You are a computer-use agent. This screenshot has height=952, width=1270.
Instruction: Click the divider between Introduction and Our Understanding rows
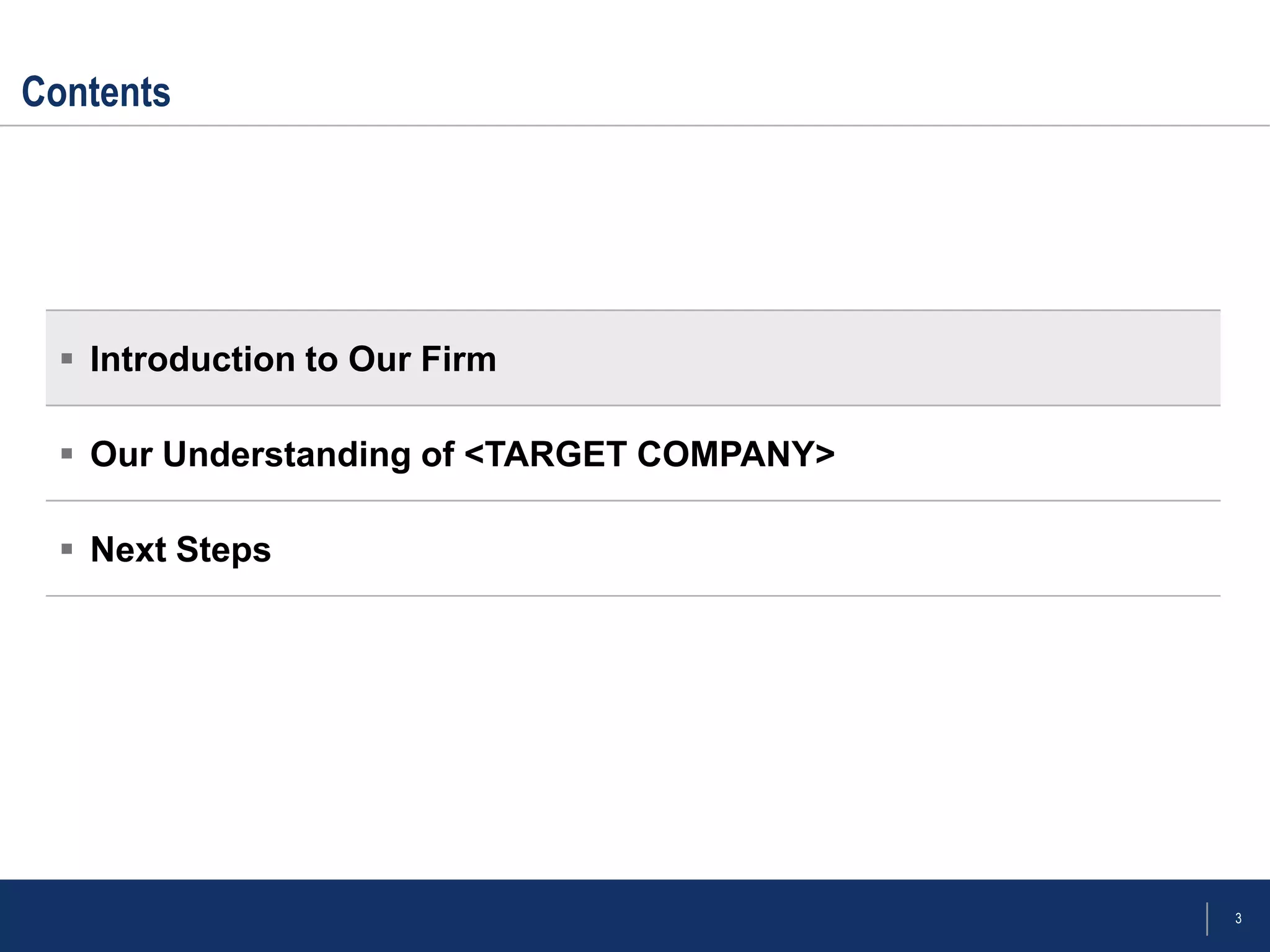tap(633, 405)
